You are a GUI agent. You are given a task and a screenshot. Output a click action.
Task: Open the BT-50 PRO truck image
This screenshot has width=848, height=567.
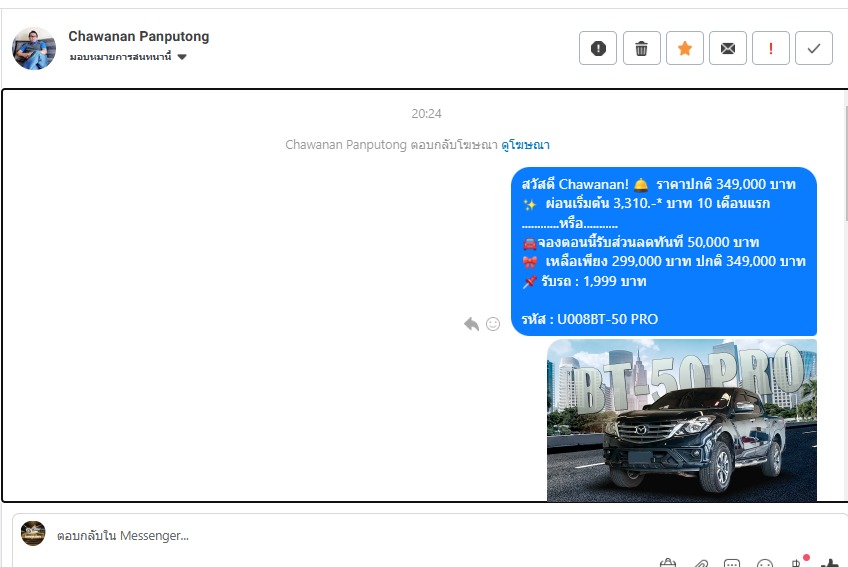[681, 420]
